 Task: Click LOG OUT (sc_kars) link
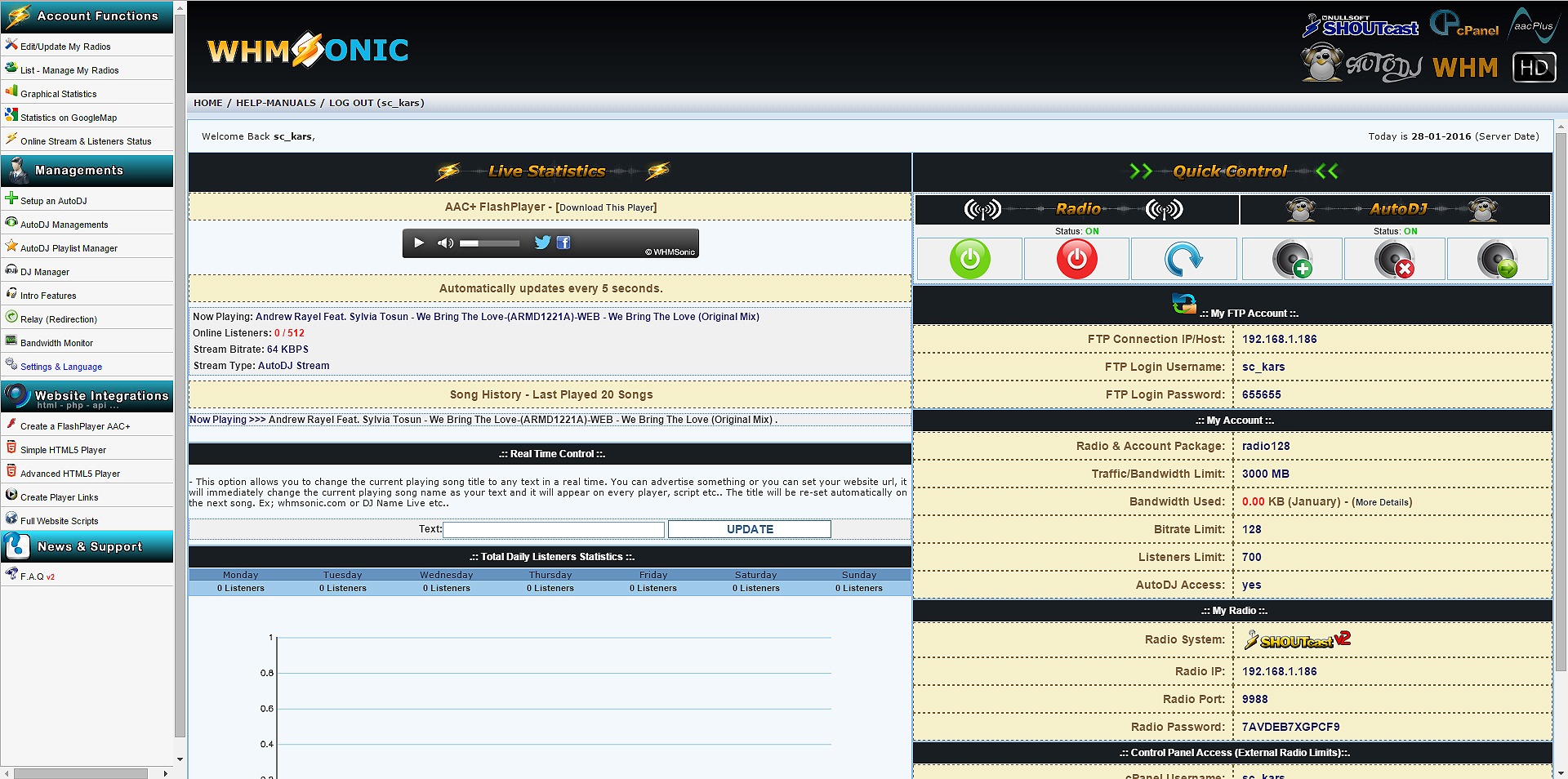tap(376, 103)
